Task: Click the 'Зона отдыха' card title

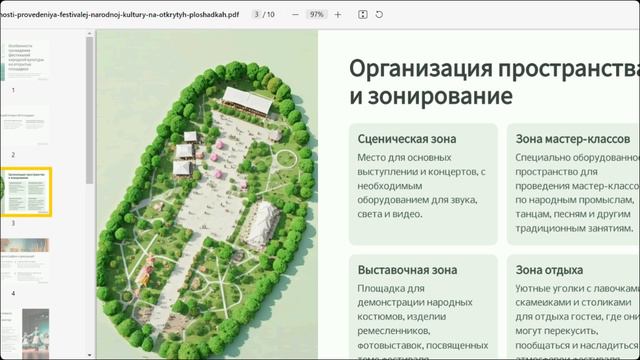Action: click(549, 270)
